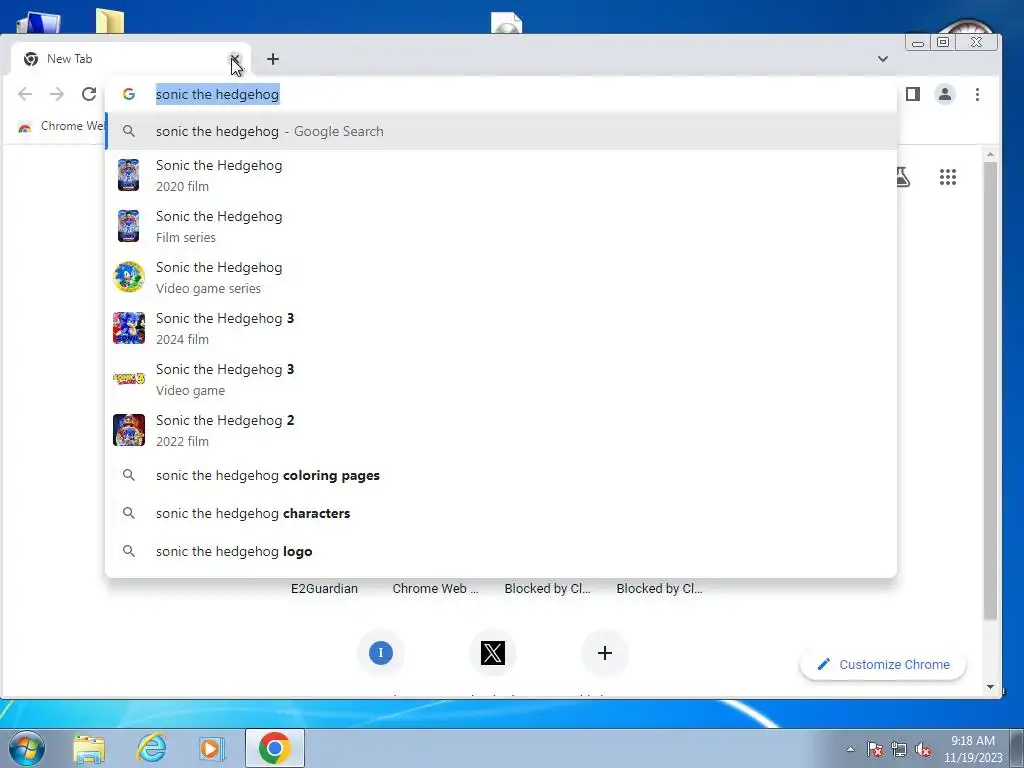Screen dimensions: 1024x768
Task: Click the network tray icon
Action: click(x=899, y=750)
